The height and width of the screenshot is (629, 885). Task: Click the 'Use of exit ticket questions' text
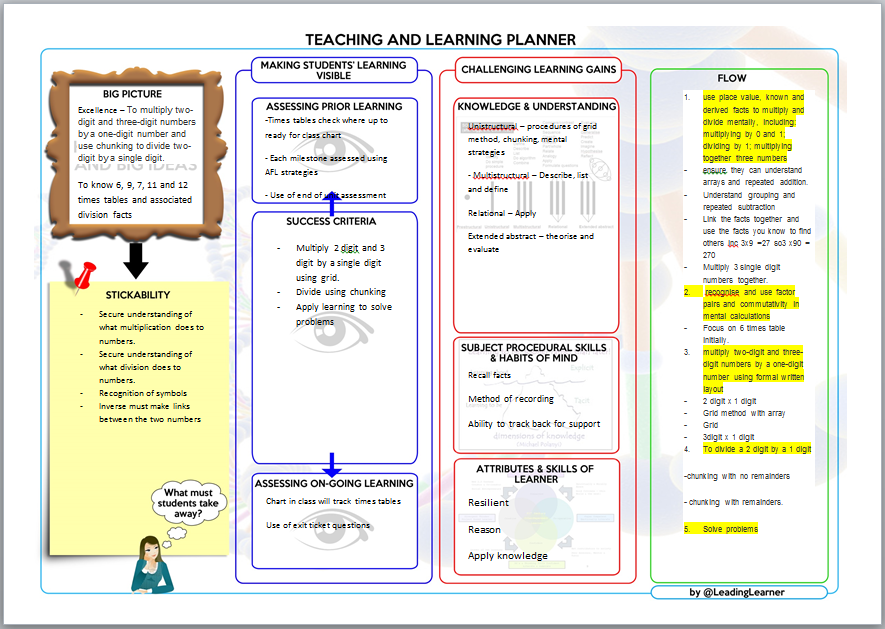tap(317, 525)
